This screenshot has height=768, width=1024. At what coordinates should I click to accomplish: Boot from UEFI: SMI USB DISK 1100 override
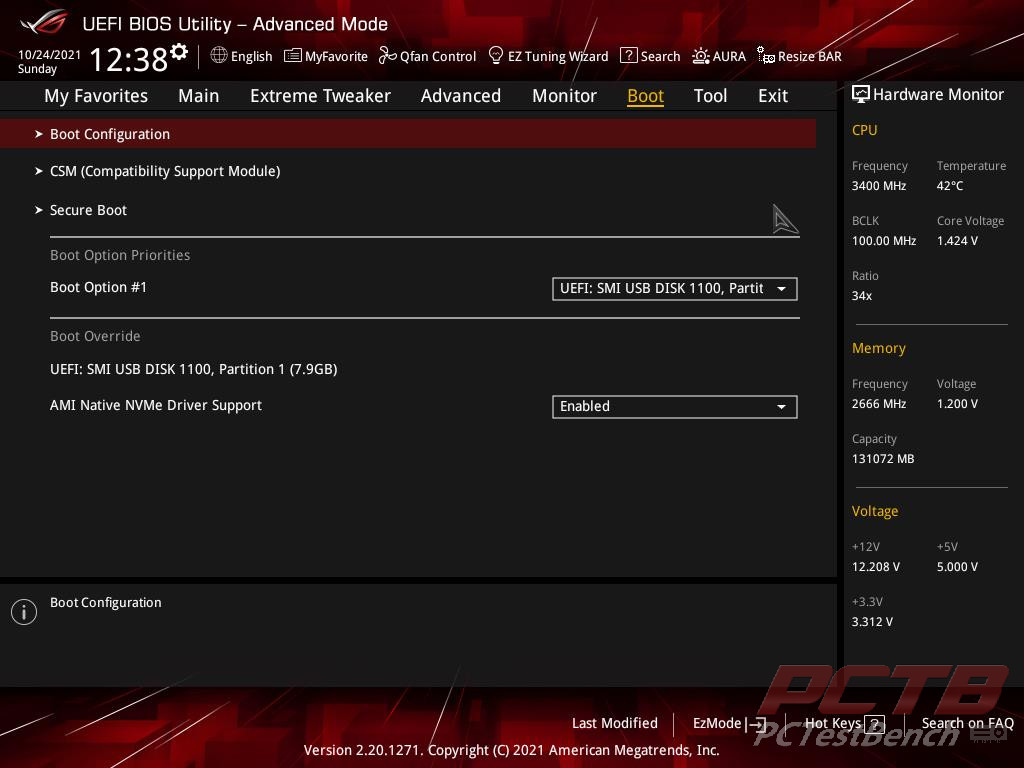194,369
